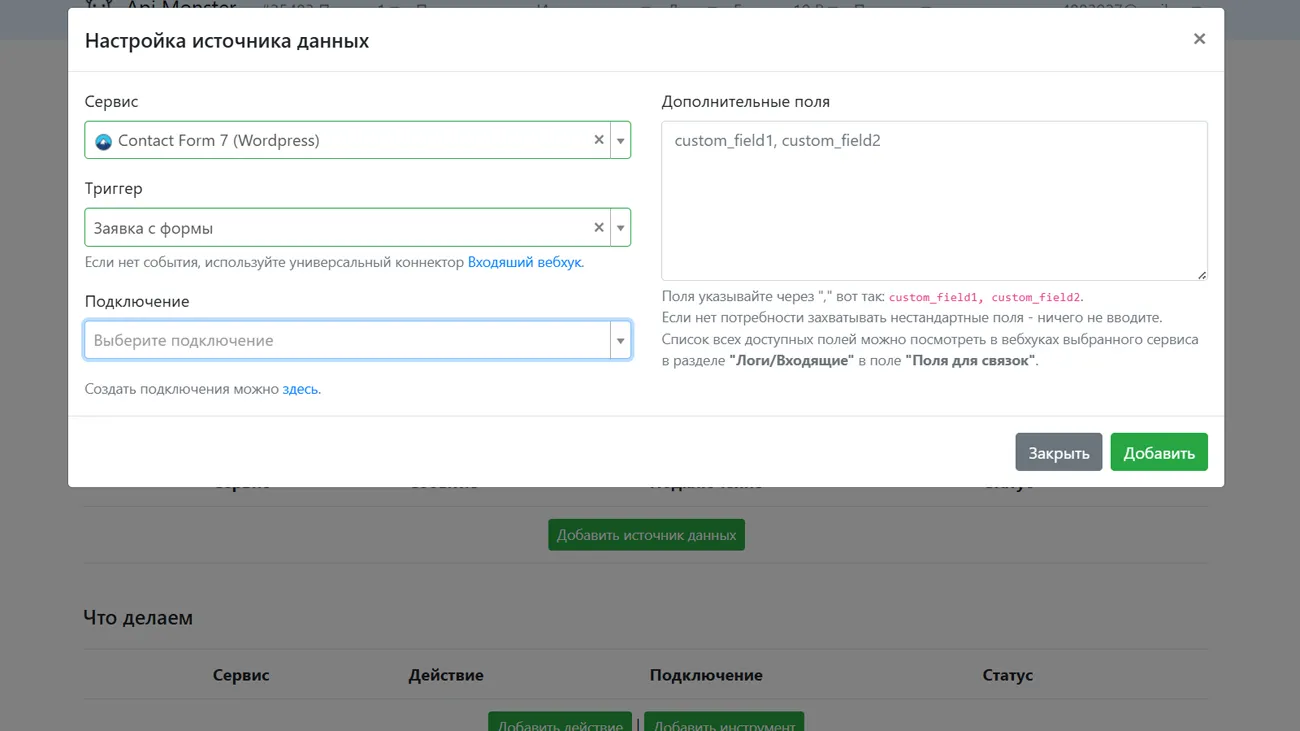This screenshot has width=1300, height=731.
Task: Open the Выберите подключение dropdown arrow
Action: point(621,341)
